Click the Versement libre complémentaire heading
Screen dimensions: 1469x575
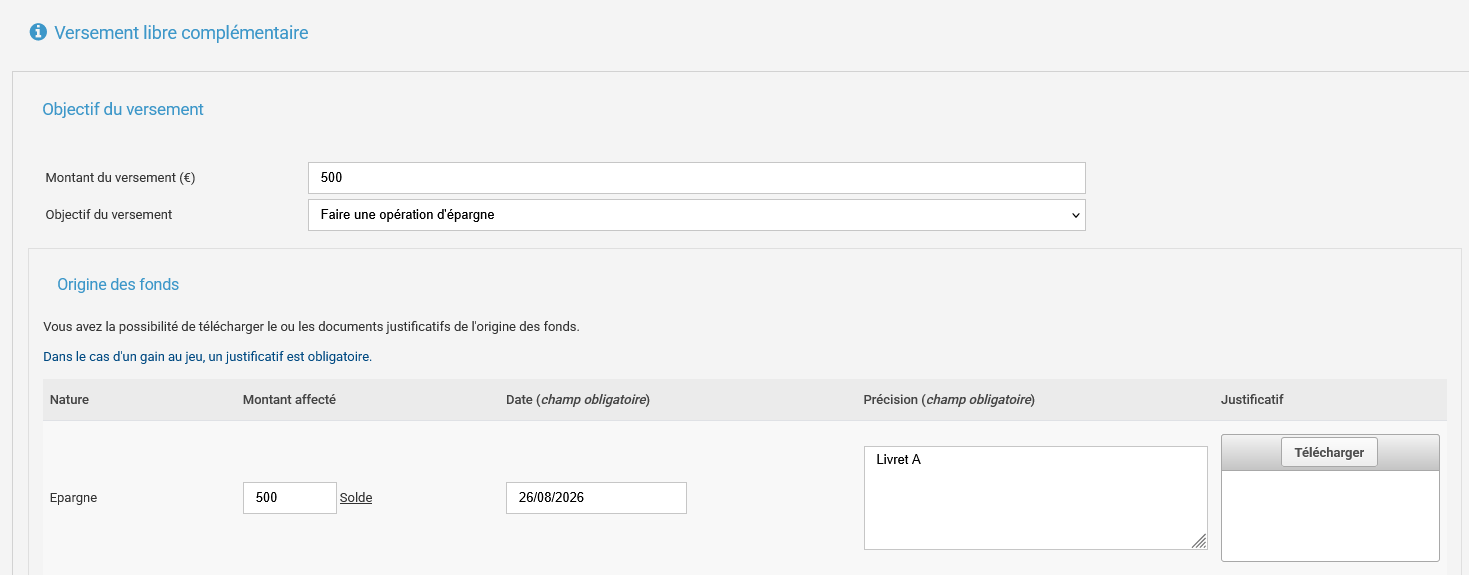(181, 33)
